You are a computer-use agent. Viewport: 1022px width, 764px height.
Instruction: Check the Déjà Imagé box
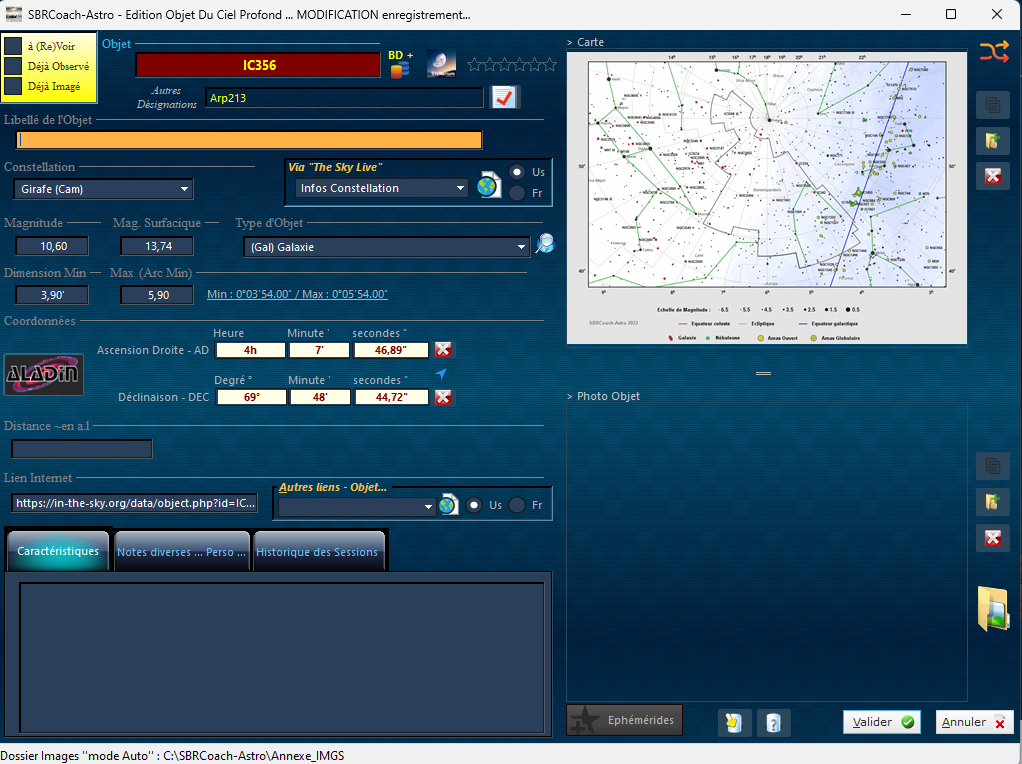click(13, 85)
